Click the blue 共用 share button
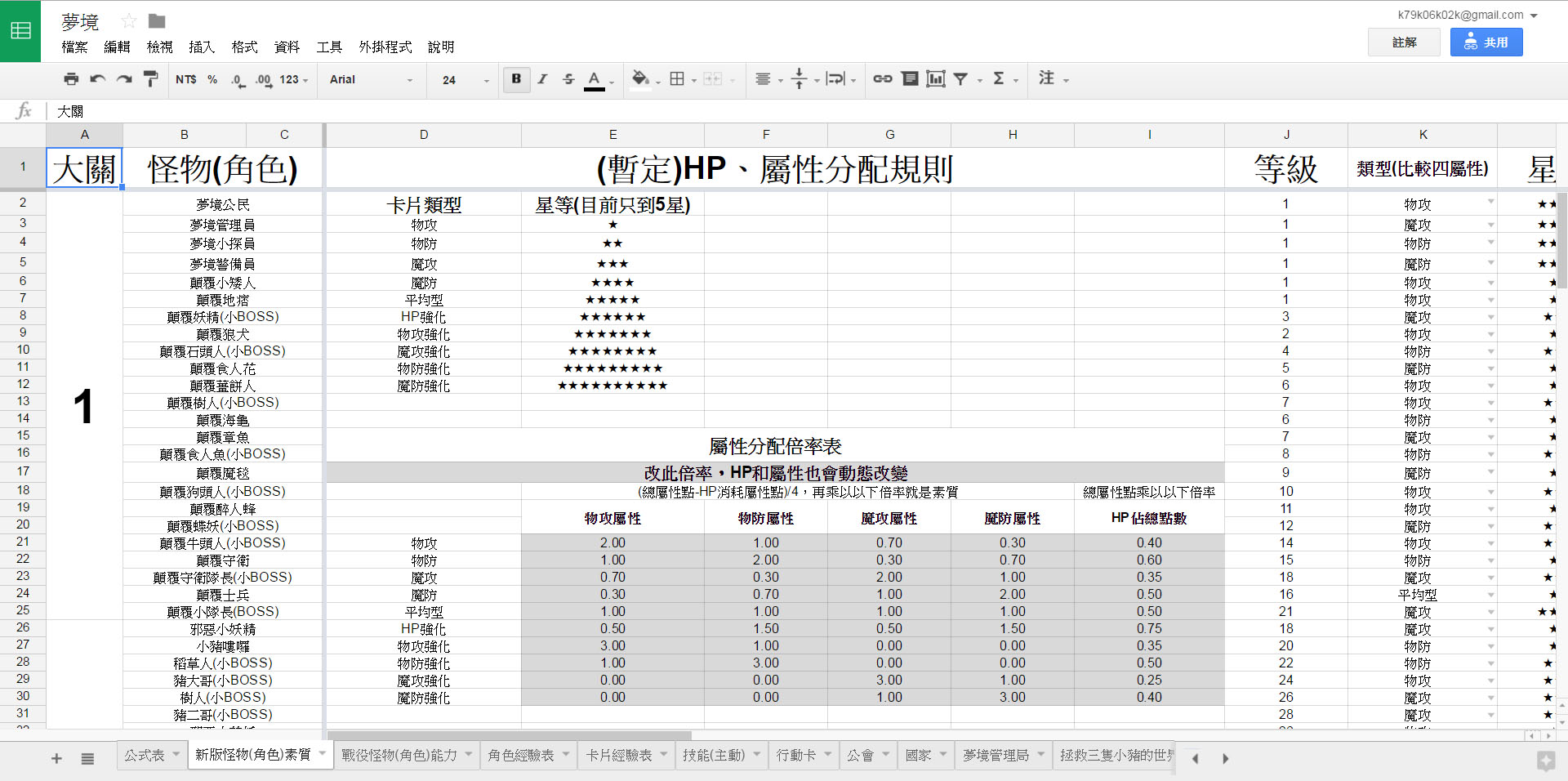This screenshot has width=1568, height=781. 1486,42
